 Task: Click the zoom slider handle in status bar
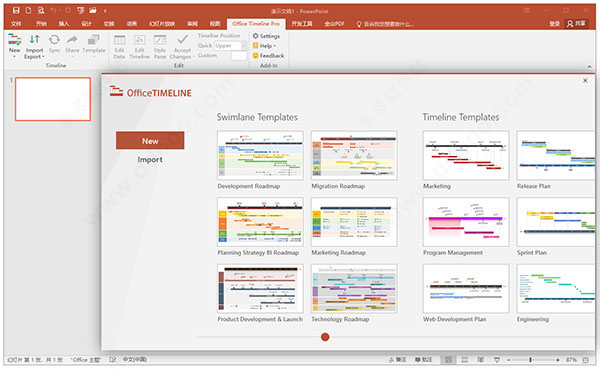point(530,360)
